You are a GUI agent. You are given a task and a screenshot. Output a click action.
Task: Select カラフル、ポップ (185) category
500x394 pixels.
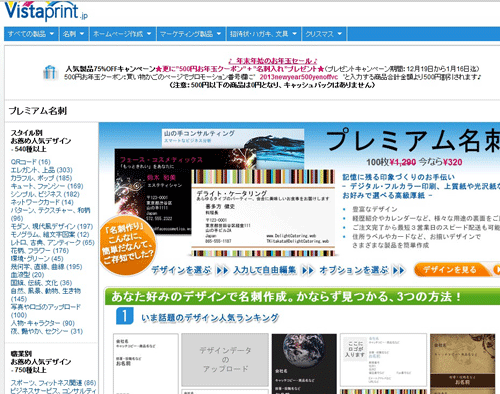tap(41, 178)
